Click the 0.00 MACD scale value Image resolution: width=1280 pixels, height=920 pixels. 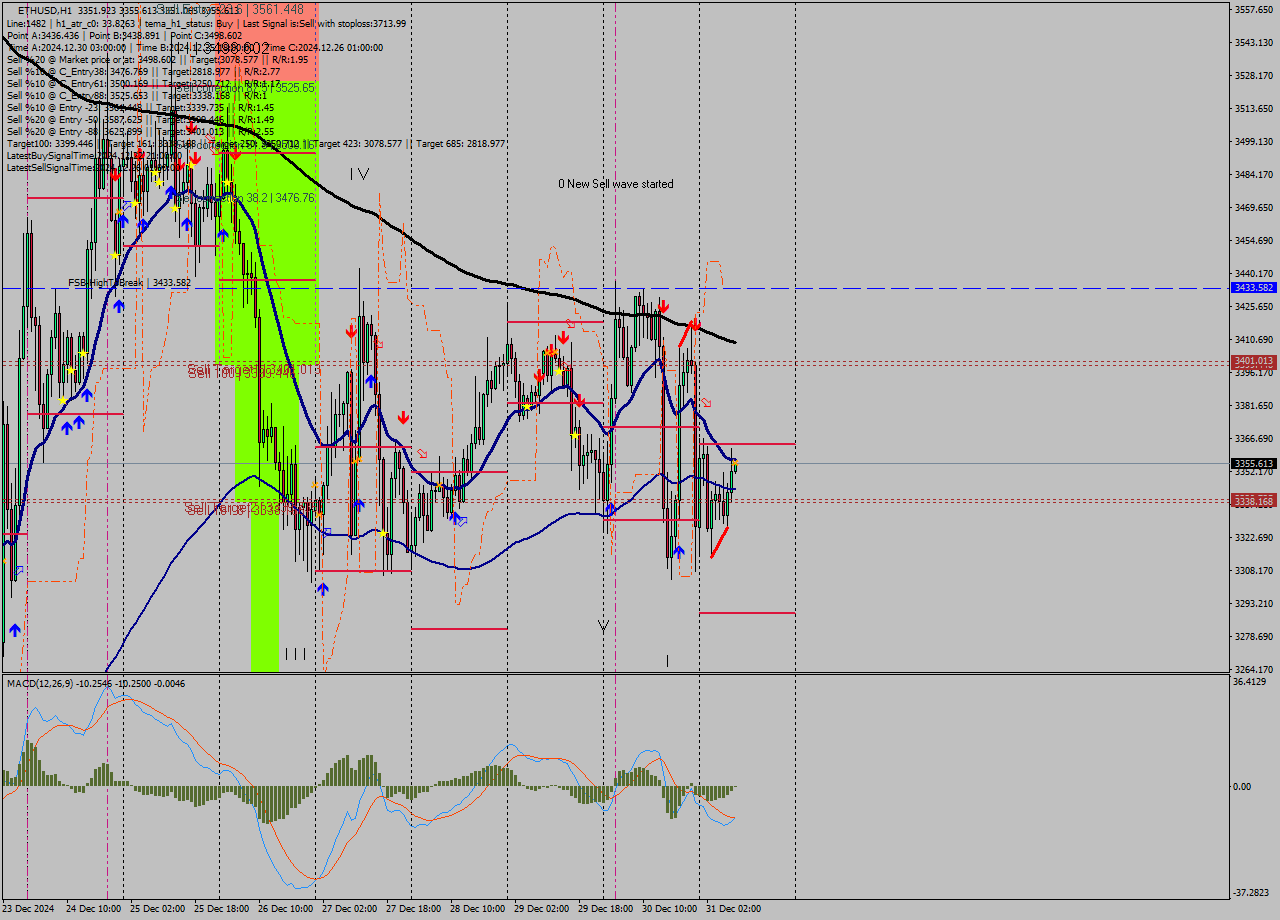1243,786
